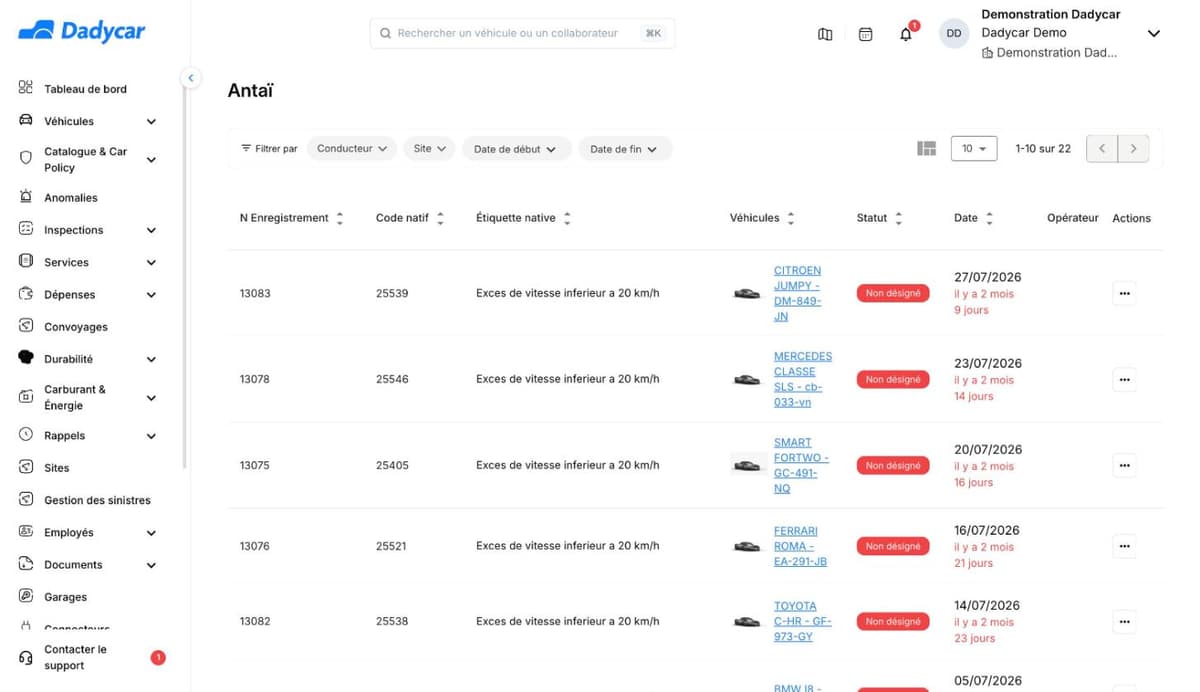Screen dimensions: 1200x692
Task: Sort by N Enregistrement column arrows
Action: (x=340, y=218)
